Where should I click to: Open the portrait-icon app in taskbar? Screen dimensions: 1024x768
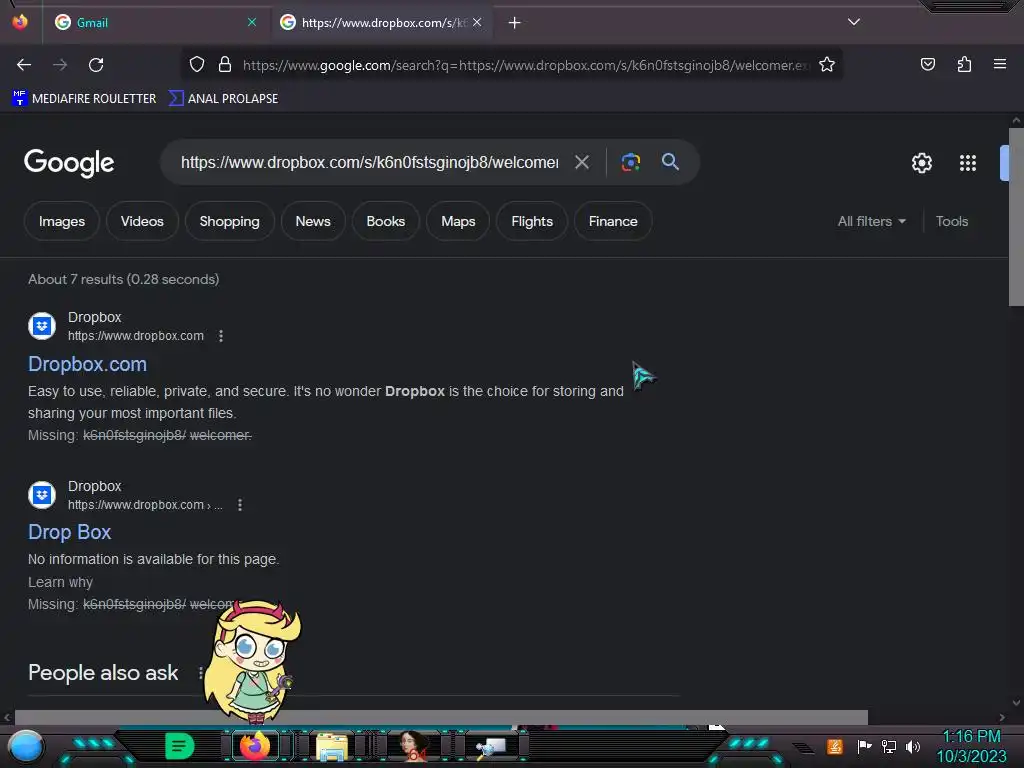411,746
